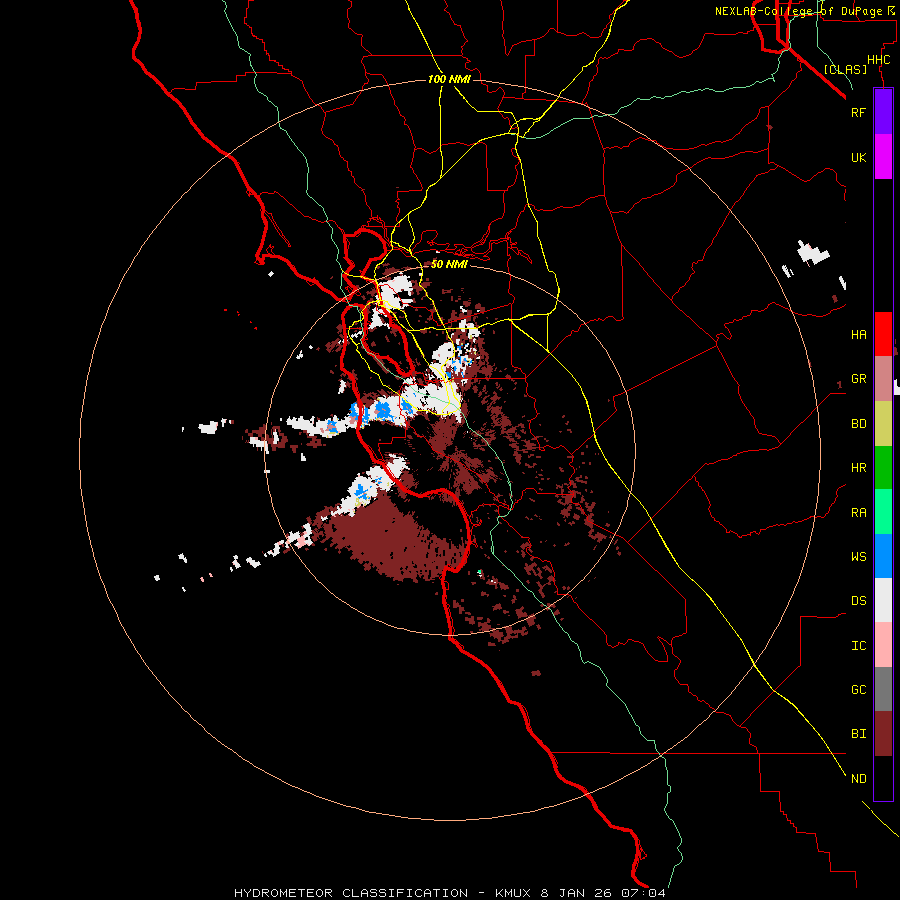The width and height of the screenshot is (900, 900).
Task: Click the BI legend label
Action: tap(858, 734)
